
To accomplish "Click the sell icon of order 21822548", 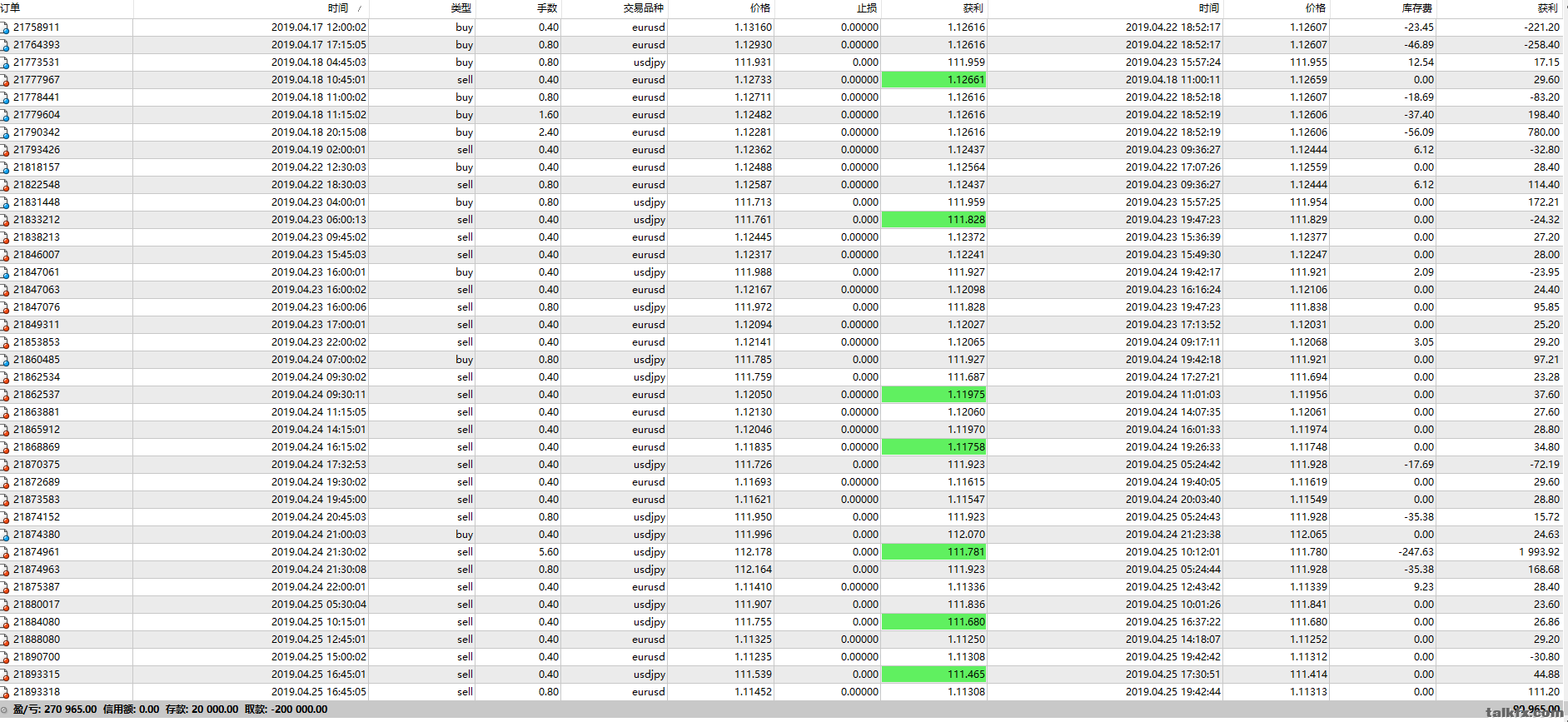I will coord(5,185).
